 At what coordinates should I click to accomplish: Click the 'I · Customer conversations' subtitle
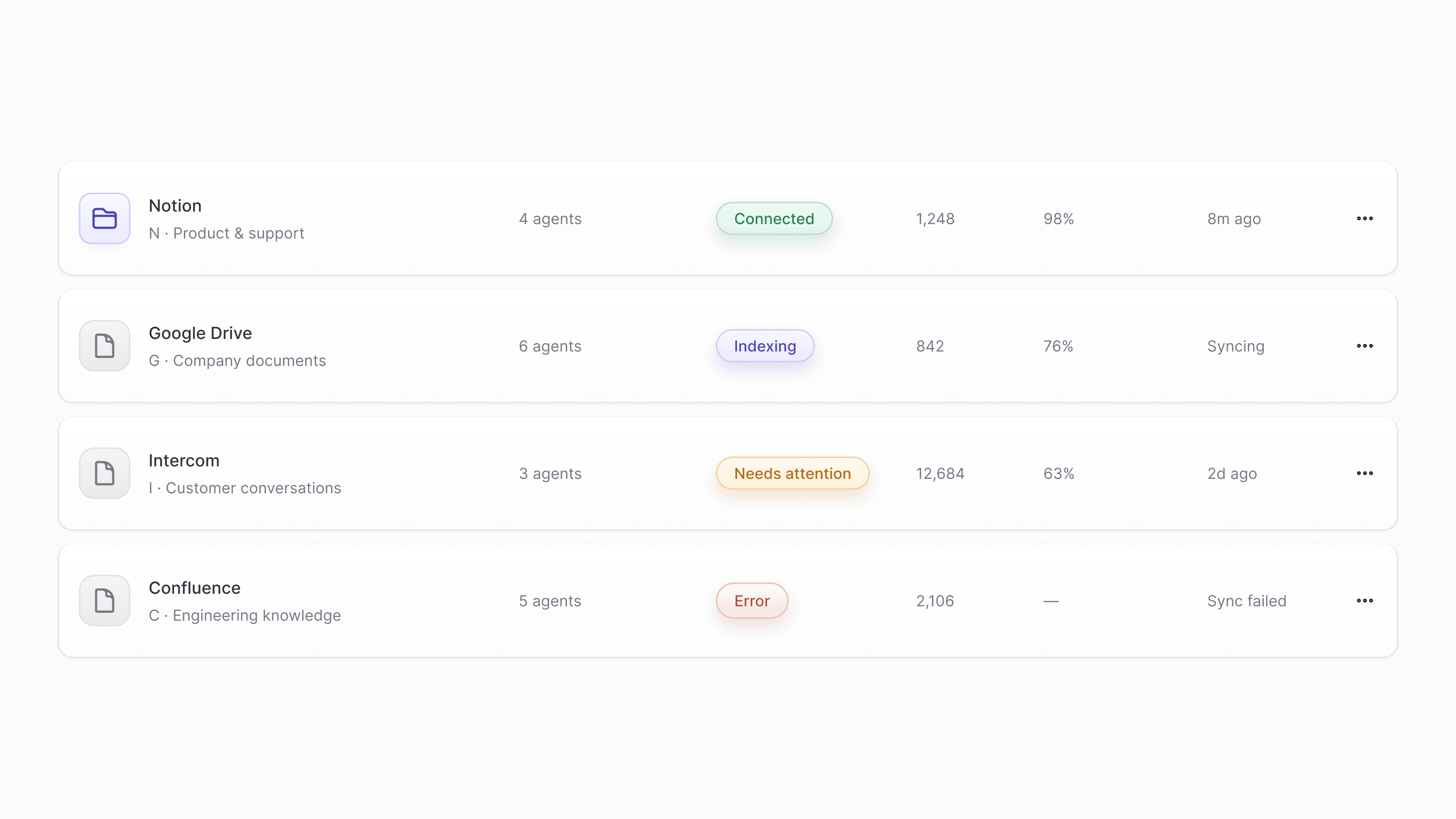point(245,488)
